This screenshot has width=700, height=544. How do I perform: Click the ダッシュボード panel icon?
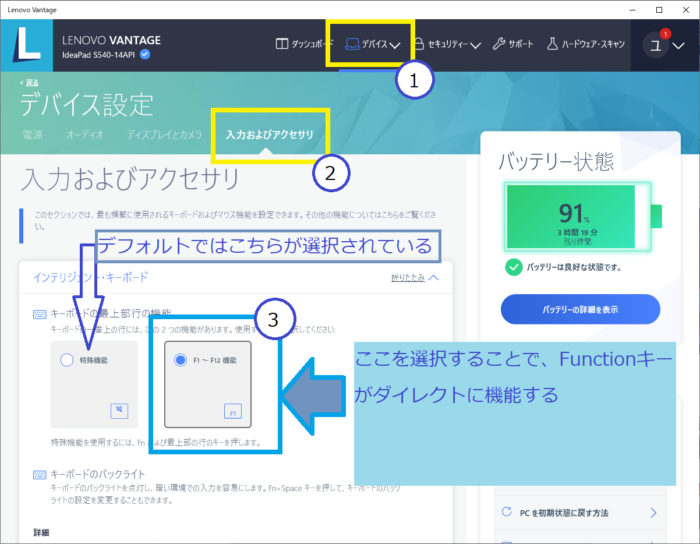pos(282,44)
